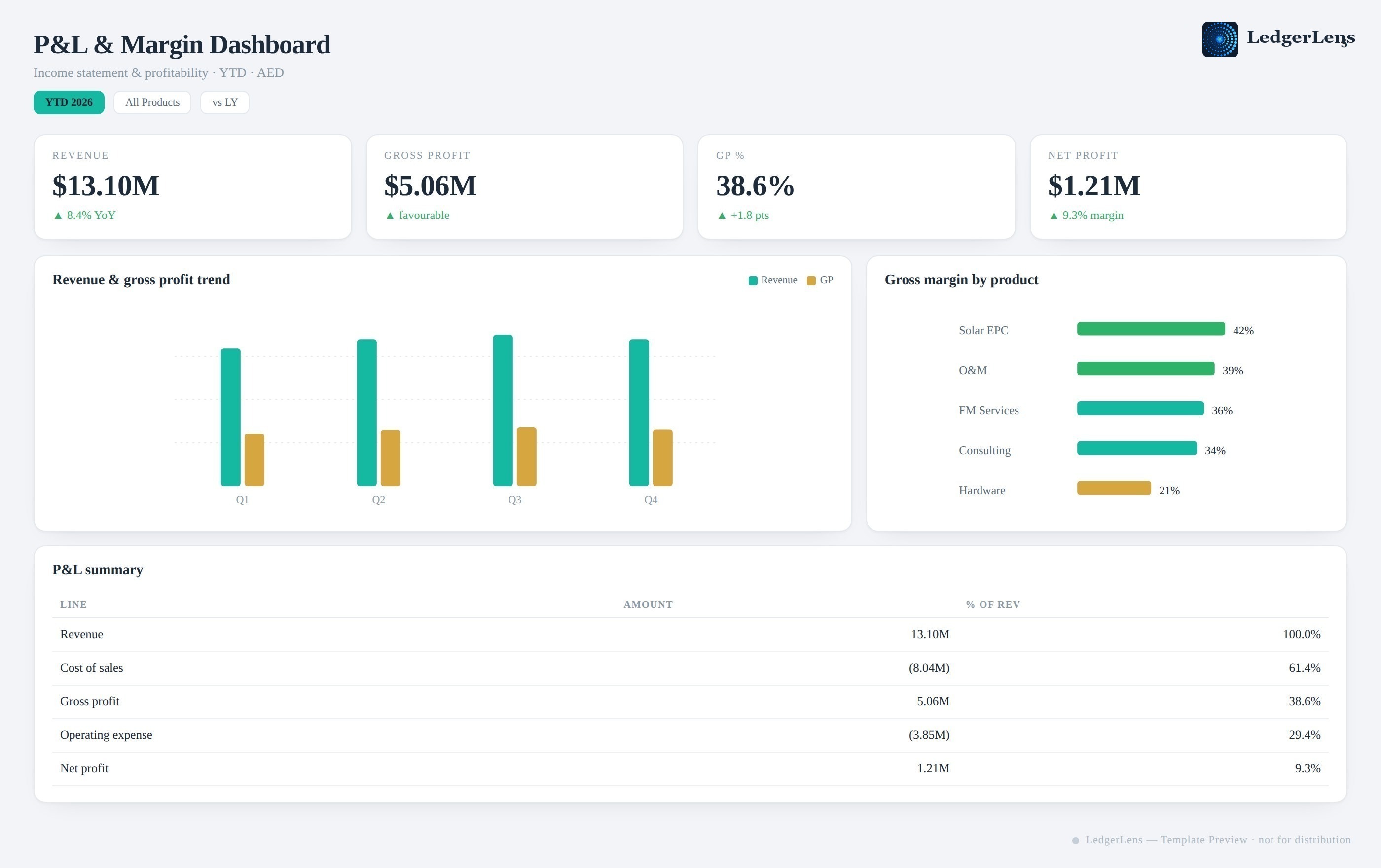Image resolution: width=1381 pixels, height=868 pixels.
Task: Click the O&M margin bar
Action: (x=1146, y=368)
